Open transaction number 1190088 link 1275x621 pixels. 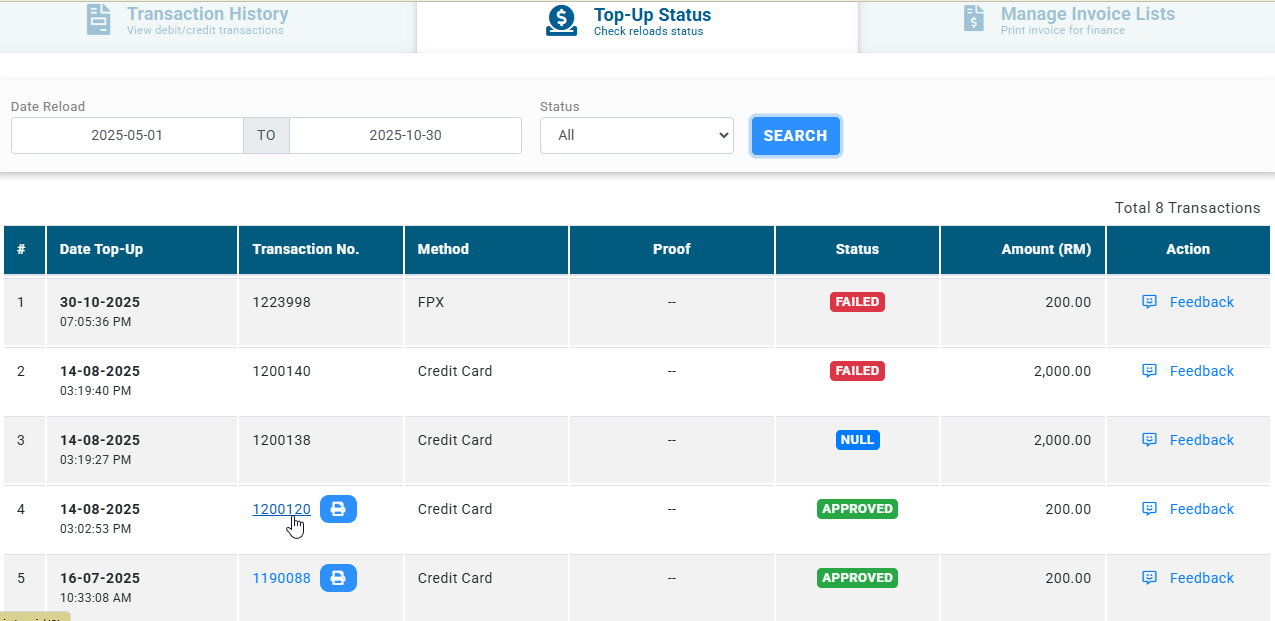pos(281,578)
